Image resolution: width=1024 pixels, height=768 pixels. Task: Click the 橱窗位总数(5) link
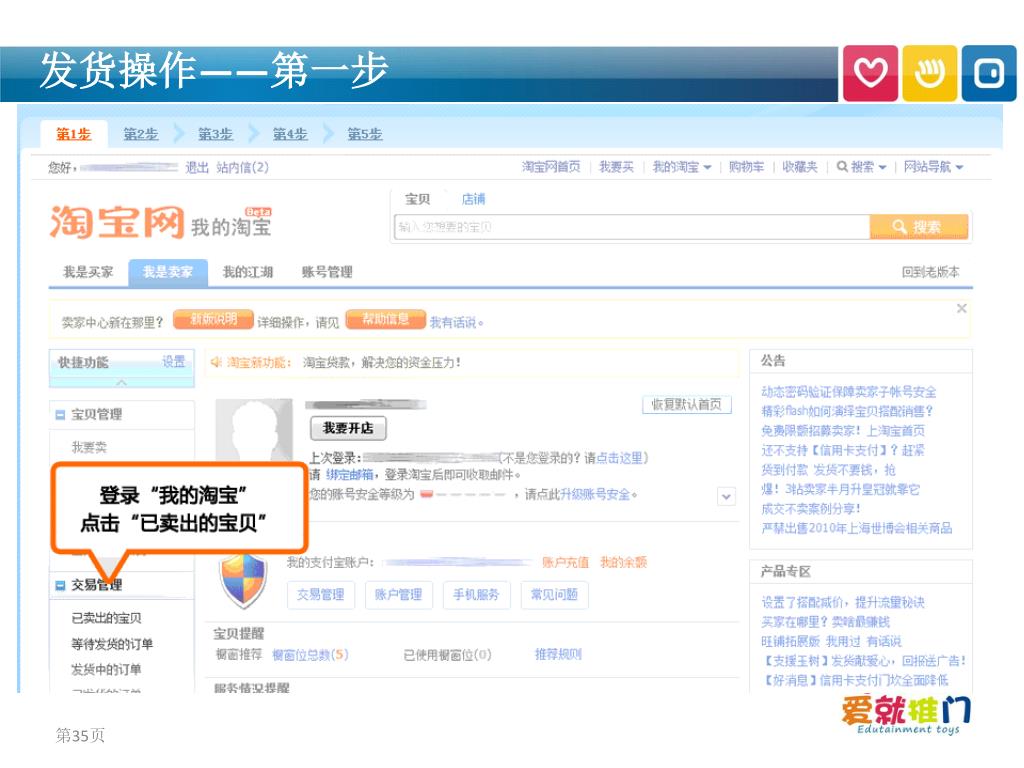(x=310, y=654)
